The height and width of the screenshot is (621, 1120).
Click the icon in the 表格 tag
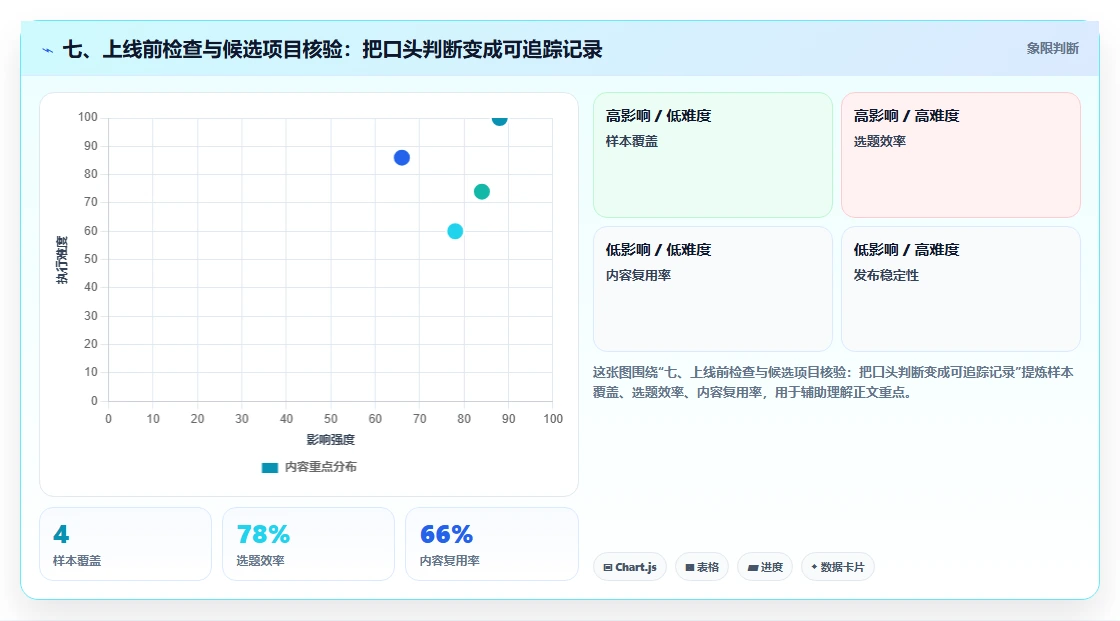690,567
